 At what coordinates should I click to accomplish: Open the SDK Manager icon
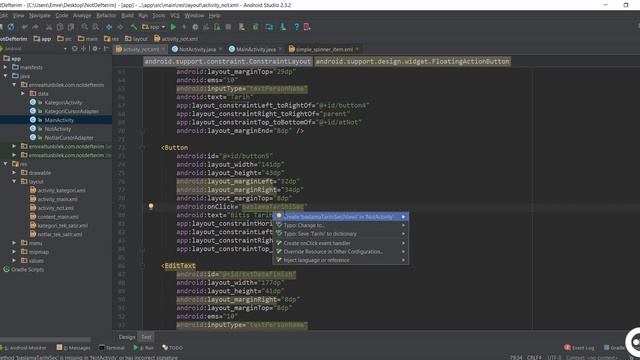283,27
